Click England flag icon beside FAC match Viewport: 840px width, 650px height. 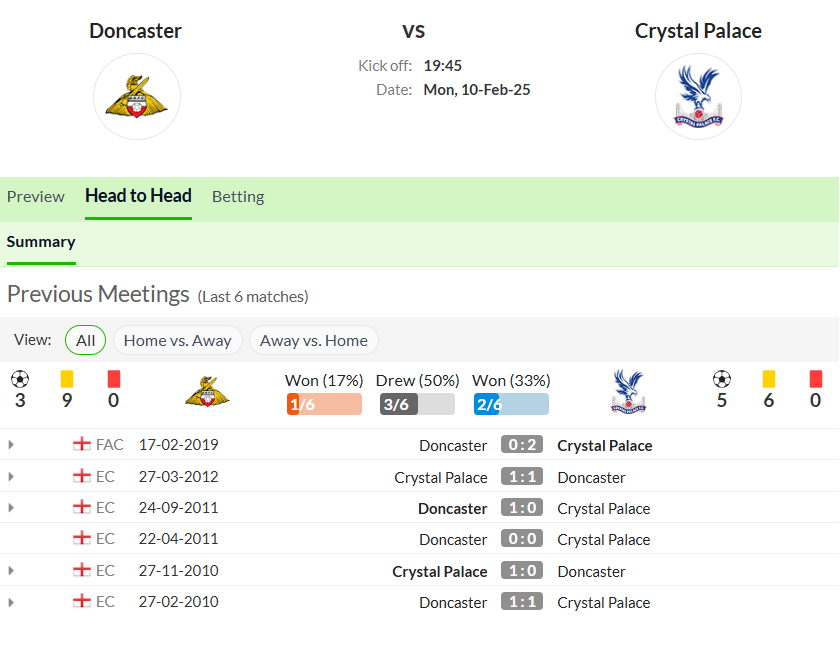pos(81,444)
